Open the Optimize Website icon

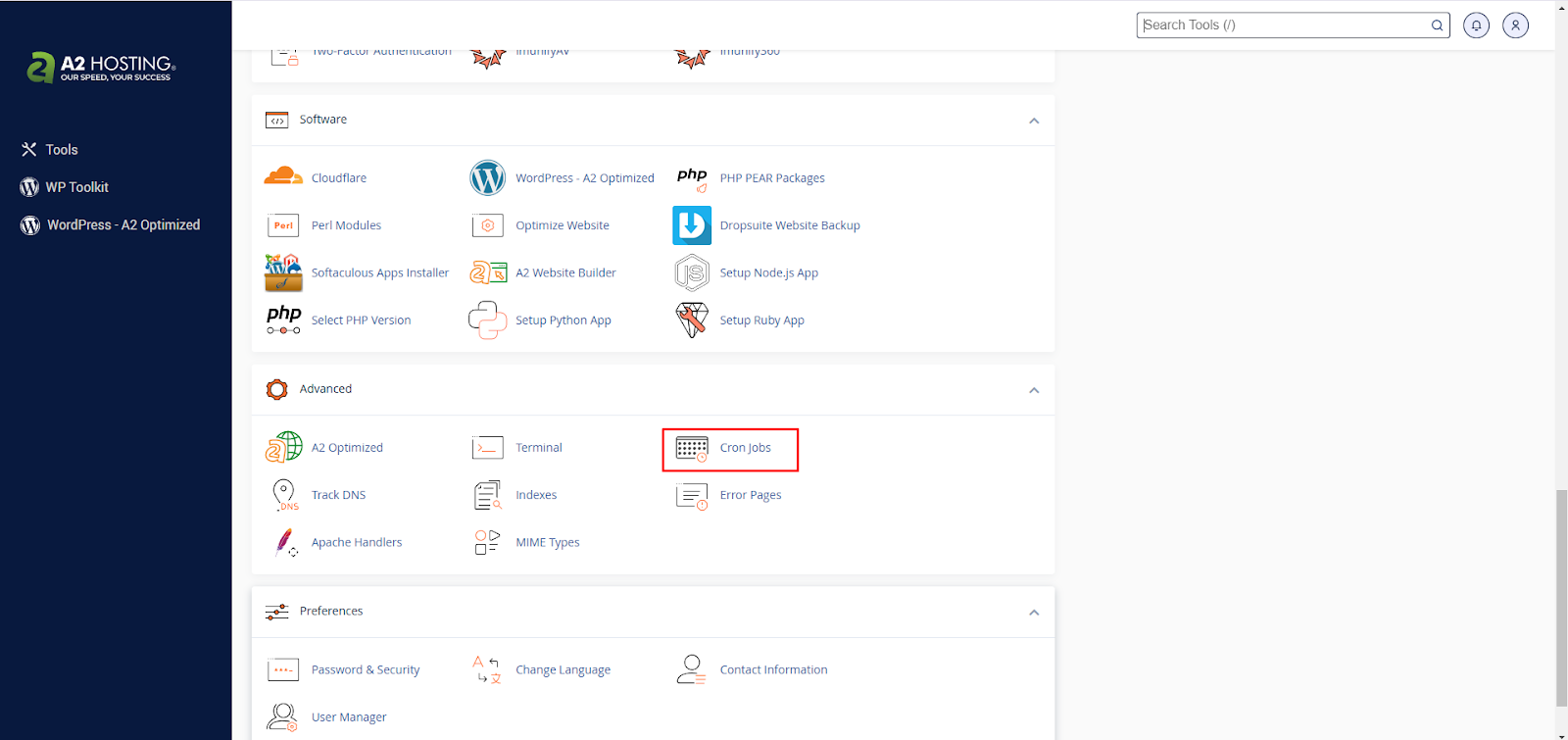pyautogui.click(x=487, y=225)
